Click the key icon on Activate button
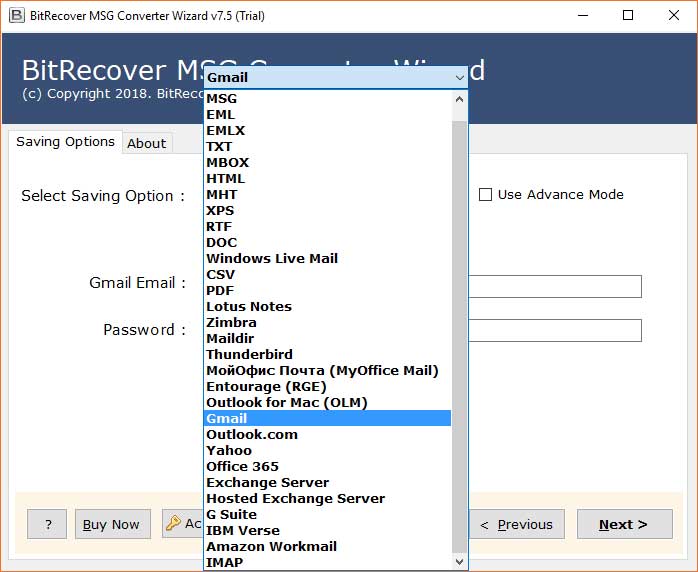Image resolution: width=698 pixels, height=572 pixels. coord(173,523)
